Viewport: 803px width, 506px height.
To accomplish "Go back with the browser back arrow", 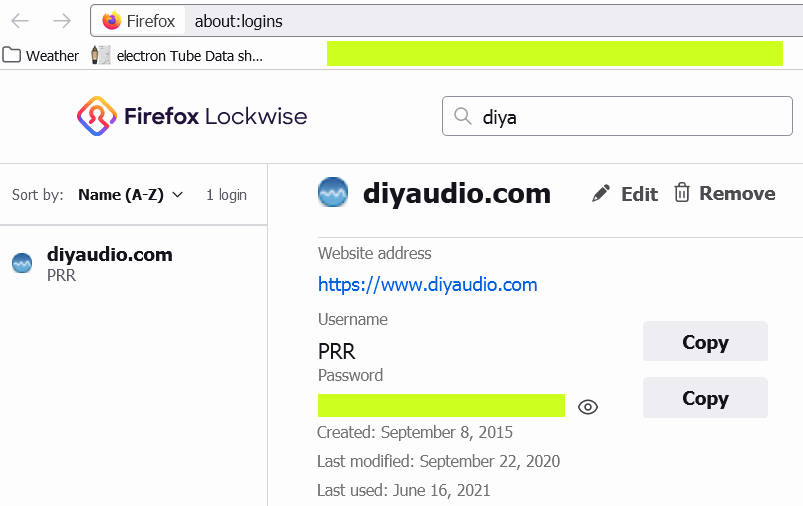I will click(20, 21).
